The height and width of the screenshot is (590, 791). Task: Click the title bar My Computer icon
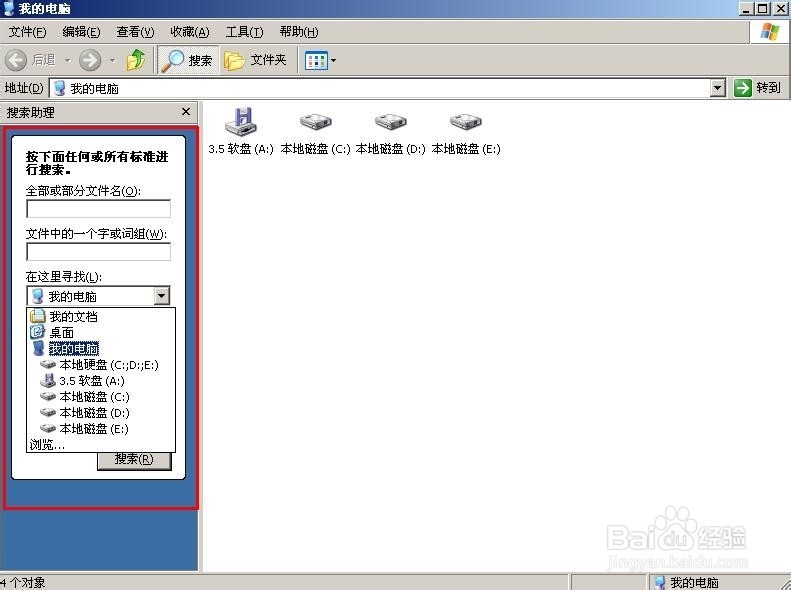pyautogui.click(x=9, y=8)
